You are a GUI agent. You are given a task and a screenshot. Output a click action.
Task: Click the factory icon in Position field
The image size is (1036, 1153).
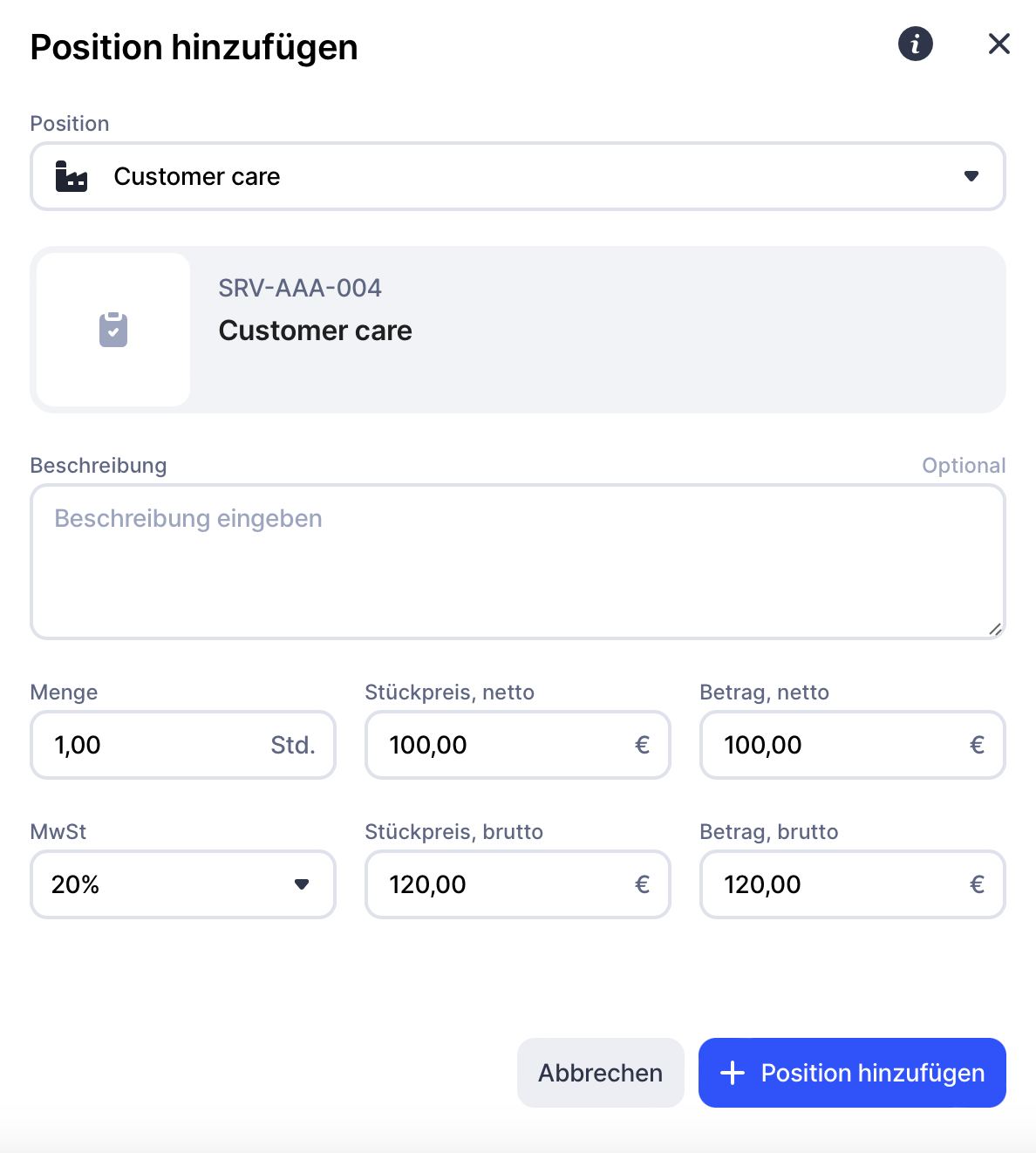point(72,176)
